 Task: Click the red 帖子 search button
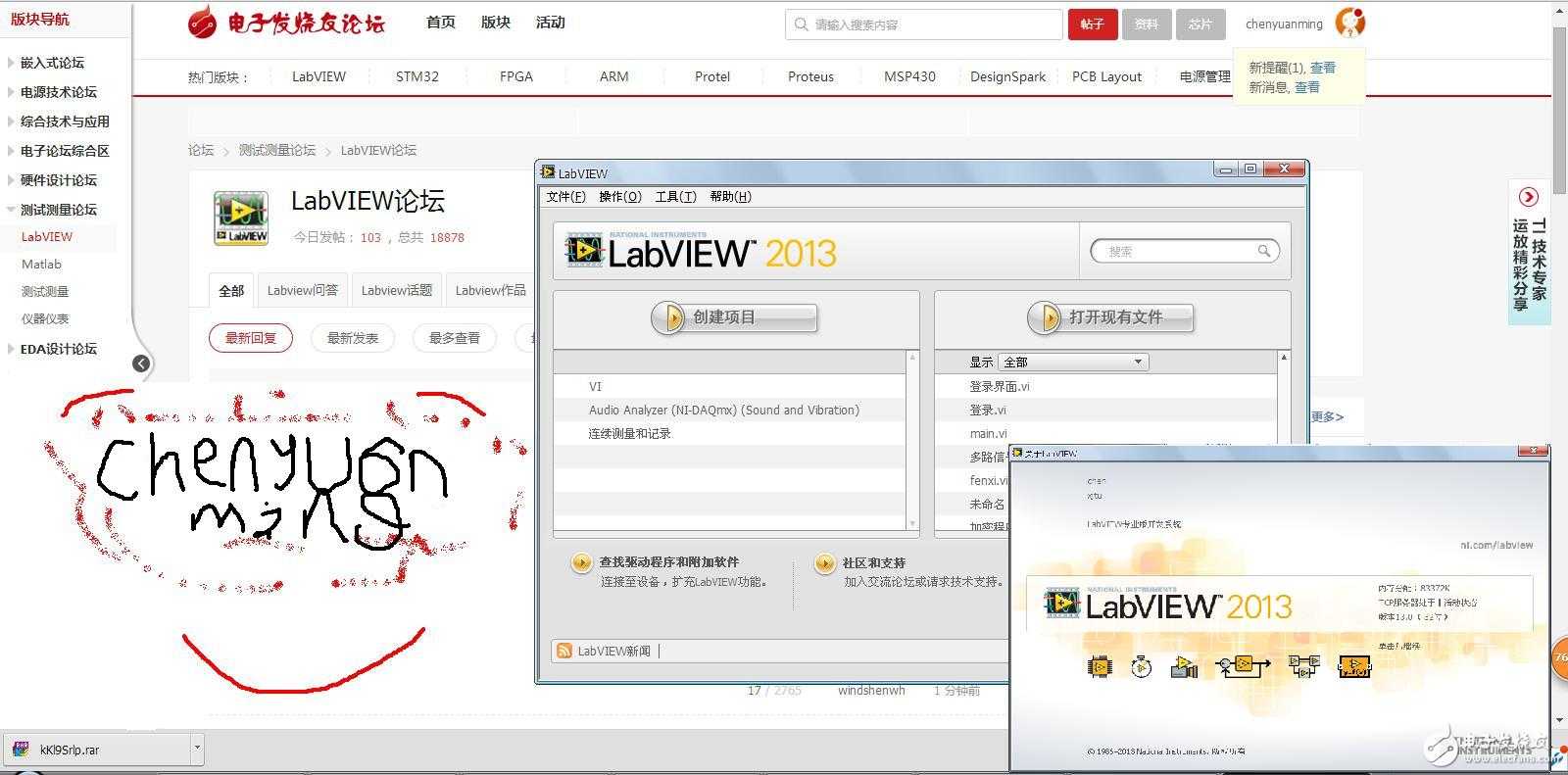1093,24
